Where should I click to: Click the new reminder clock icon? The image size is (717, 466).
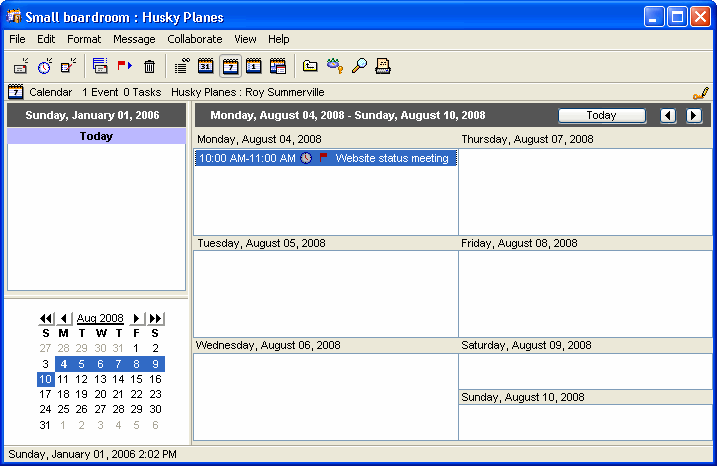pos(45,67)
